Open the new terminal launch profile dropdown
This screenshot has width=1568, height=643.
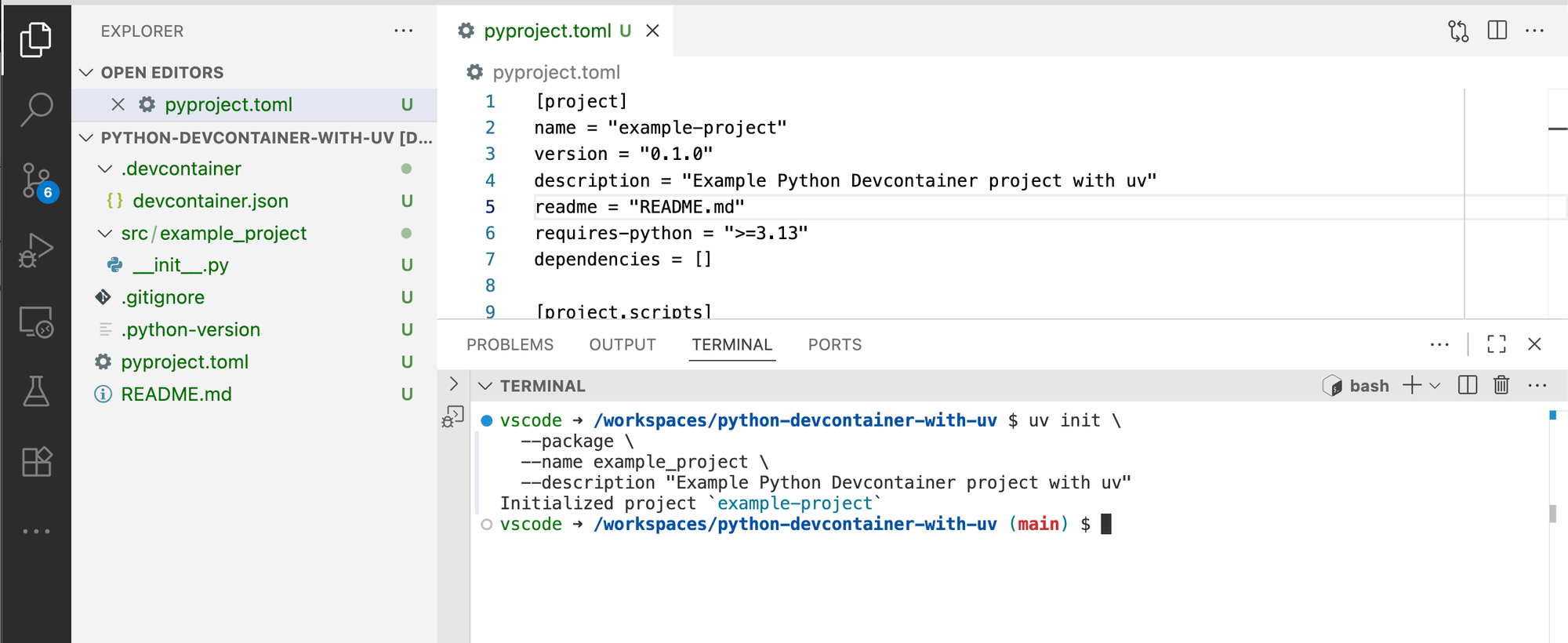[1436, 386]
